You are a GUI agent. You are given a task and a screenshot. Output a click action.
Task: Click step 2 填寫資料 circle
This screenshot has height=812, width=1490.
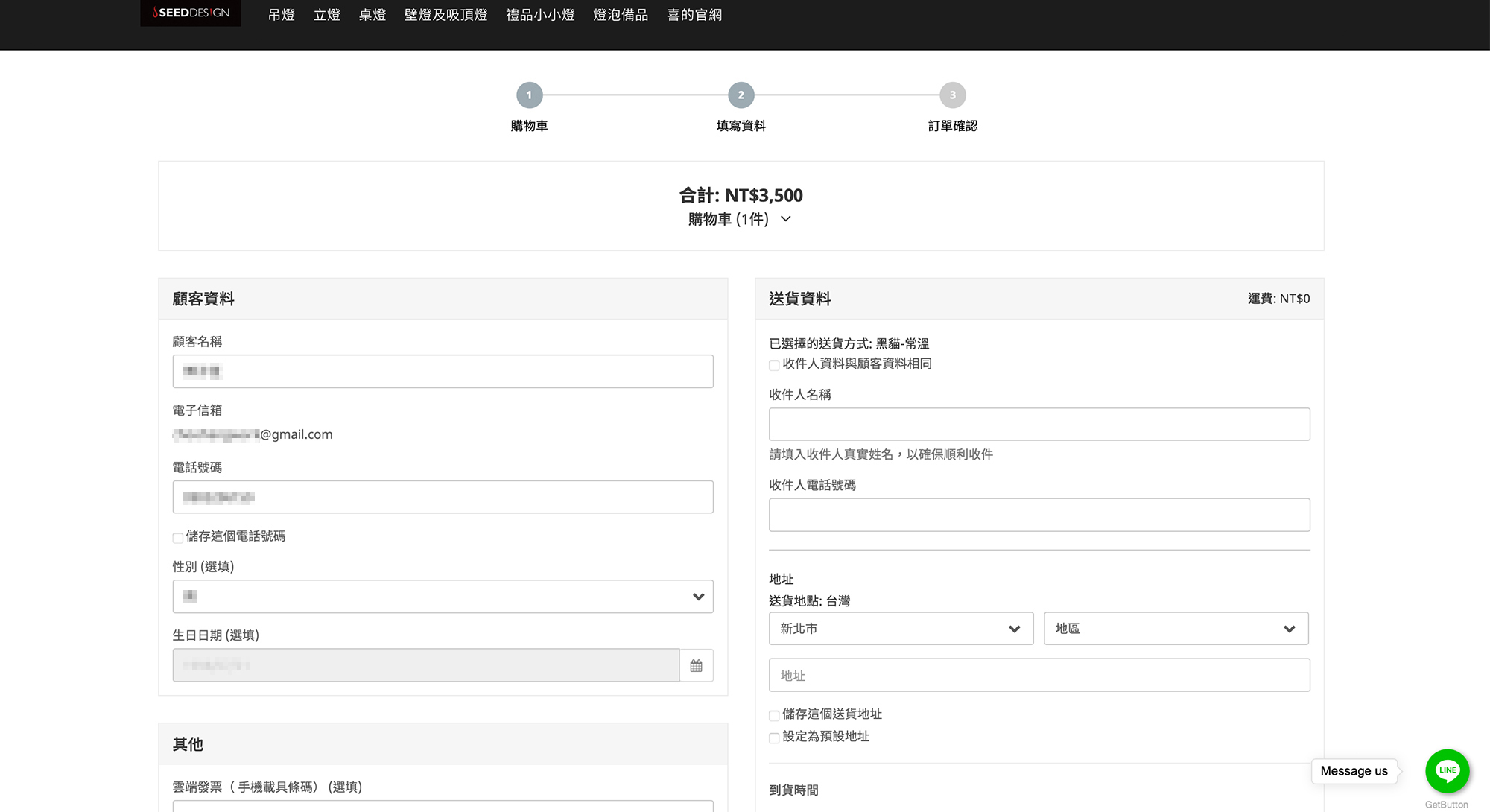coord(741,95)
